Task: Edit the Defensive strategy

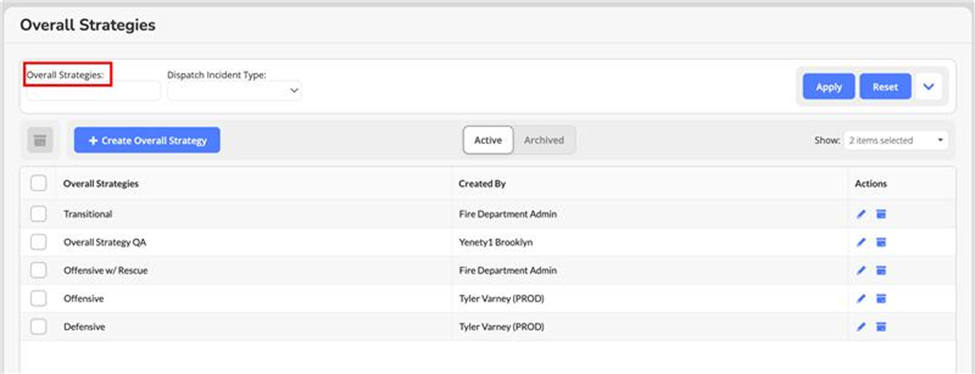Action: click(861, 327)
